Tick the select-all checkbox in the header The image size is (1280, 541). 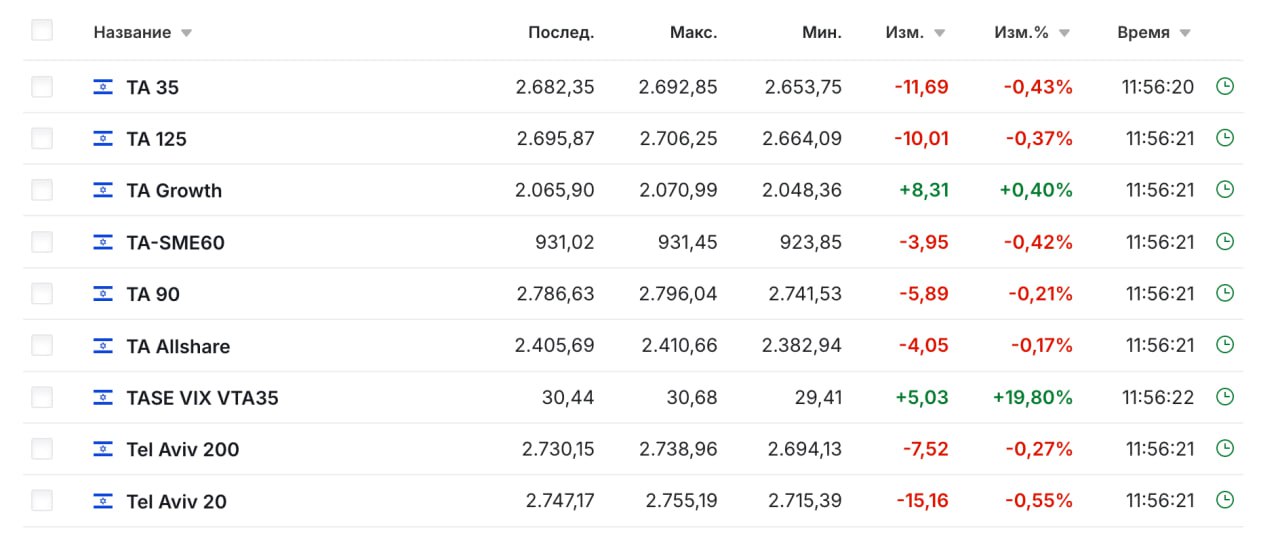pyautogui.click(x=42, y=31)
